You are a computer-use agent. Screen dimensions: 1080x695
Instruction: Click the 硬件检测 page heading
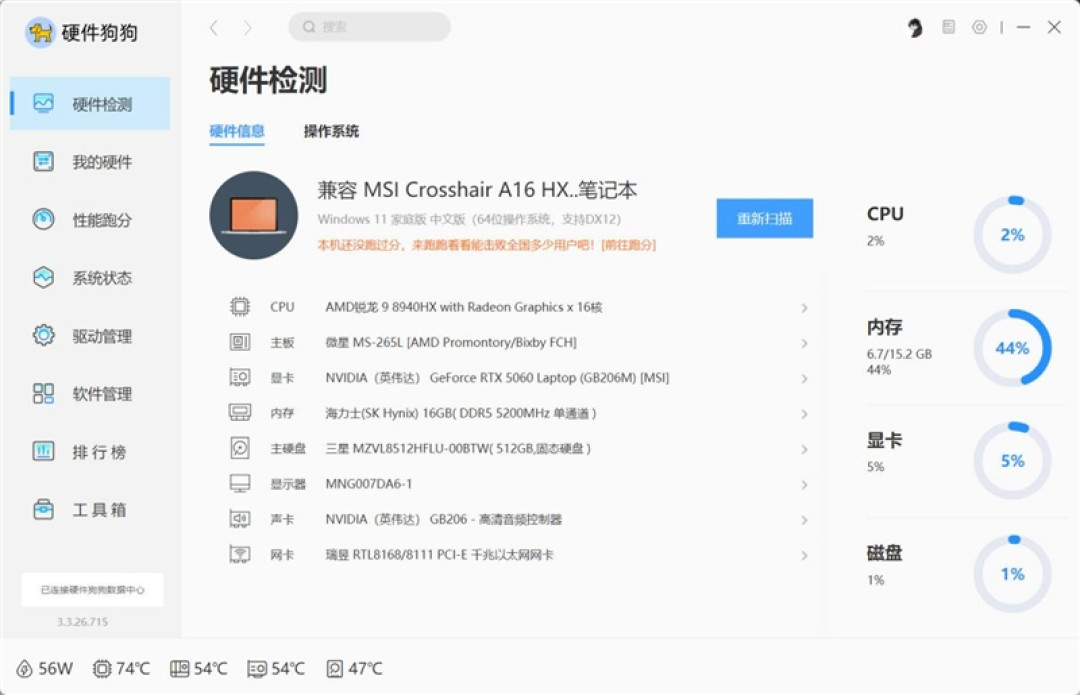[268, 80]
